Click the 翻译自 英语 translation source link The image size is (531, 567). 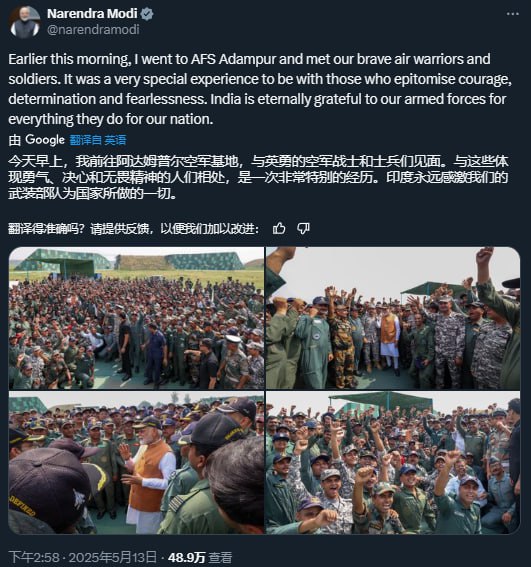[98, 140]
